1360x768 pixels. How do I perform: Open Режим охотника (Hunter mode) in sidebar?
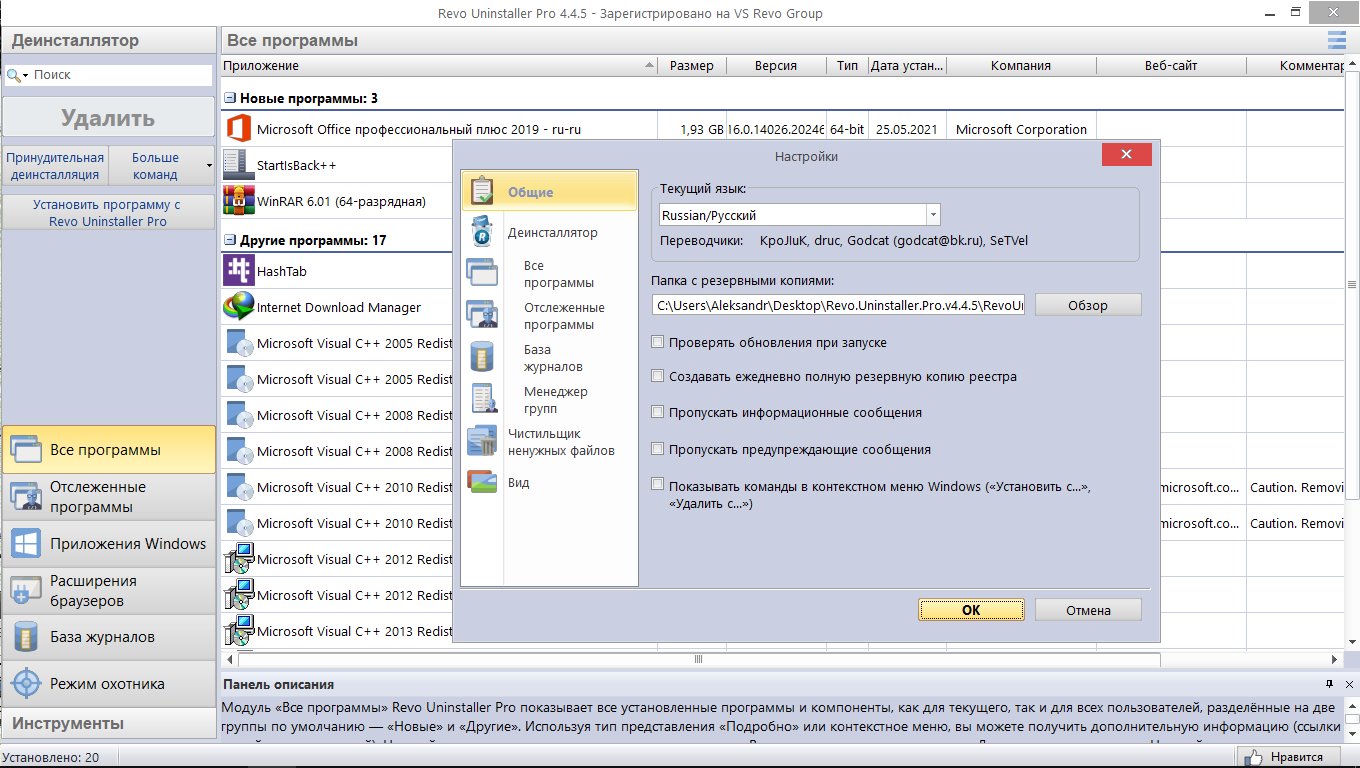point(108,684)
